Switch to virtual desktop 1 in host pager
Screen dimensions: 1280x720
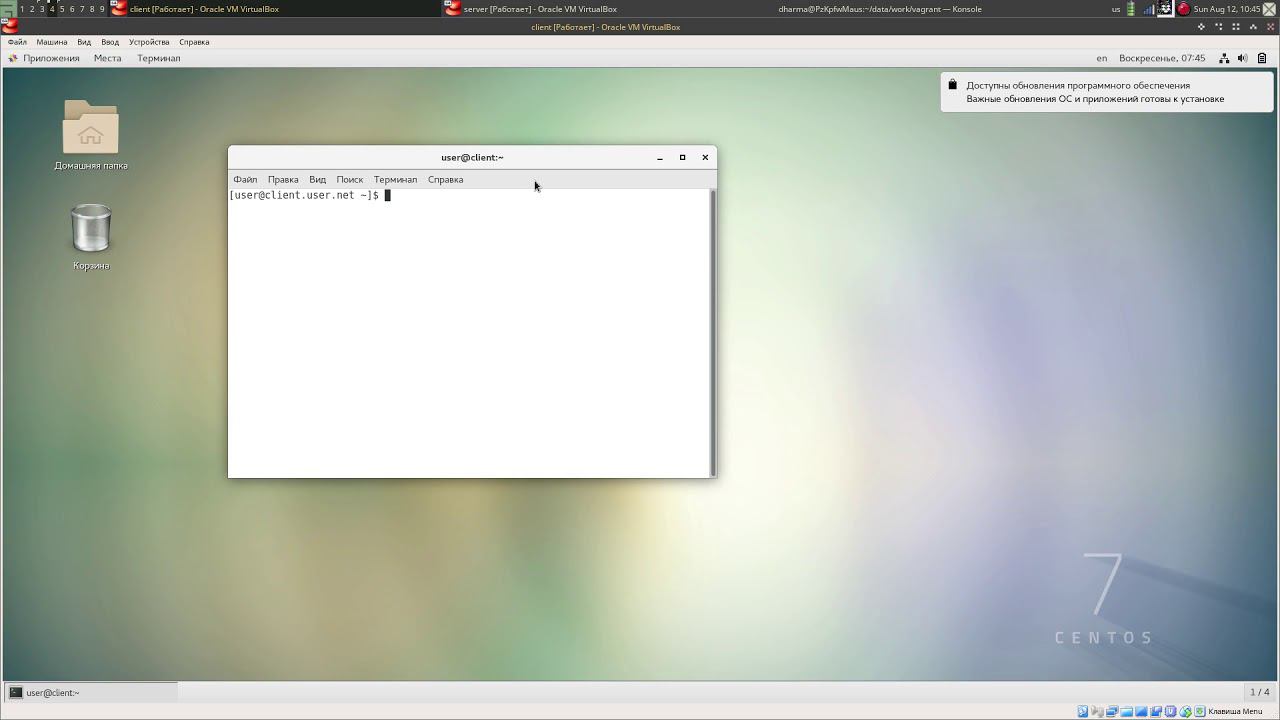(x=22, y=9)
